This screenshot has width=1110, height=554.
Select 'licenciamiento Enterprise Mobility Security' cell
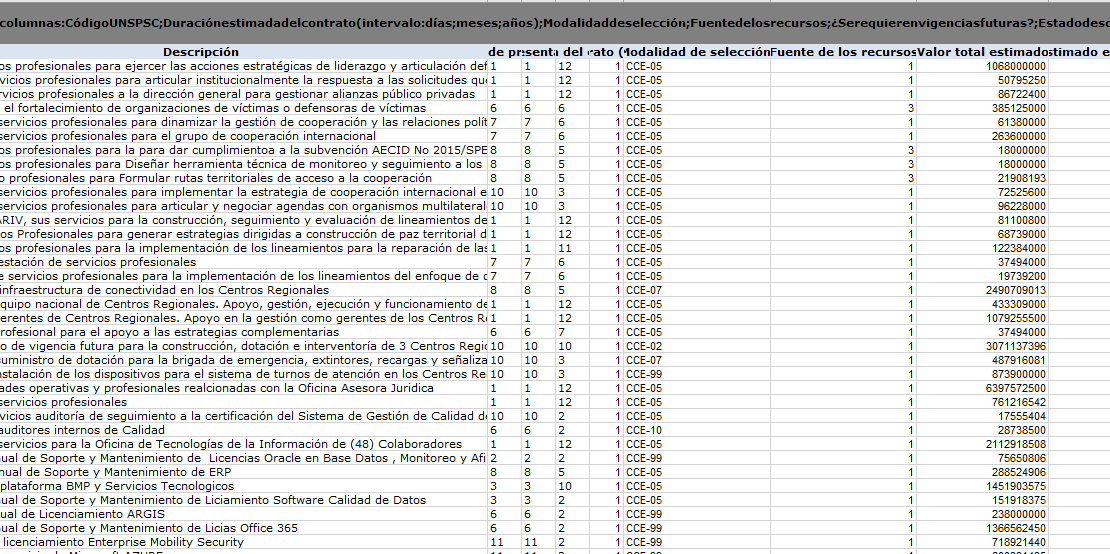(x=244, y=542)
